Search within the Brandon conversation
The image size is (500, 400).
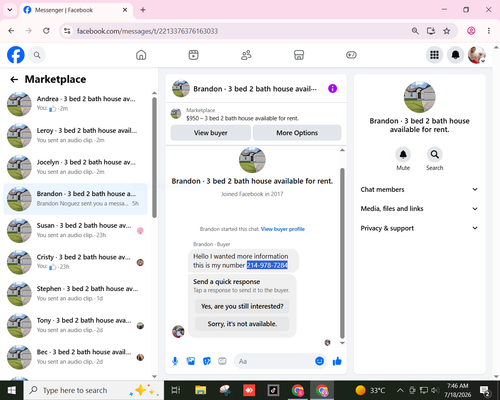(435, 154)
